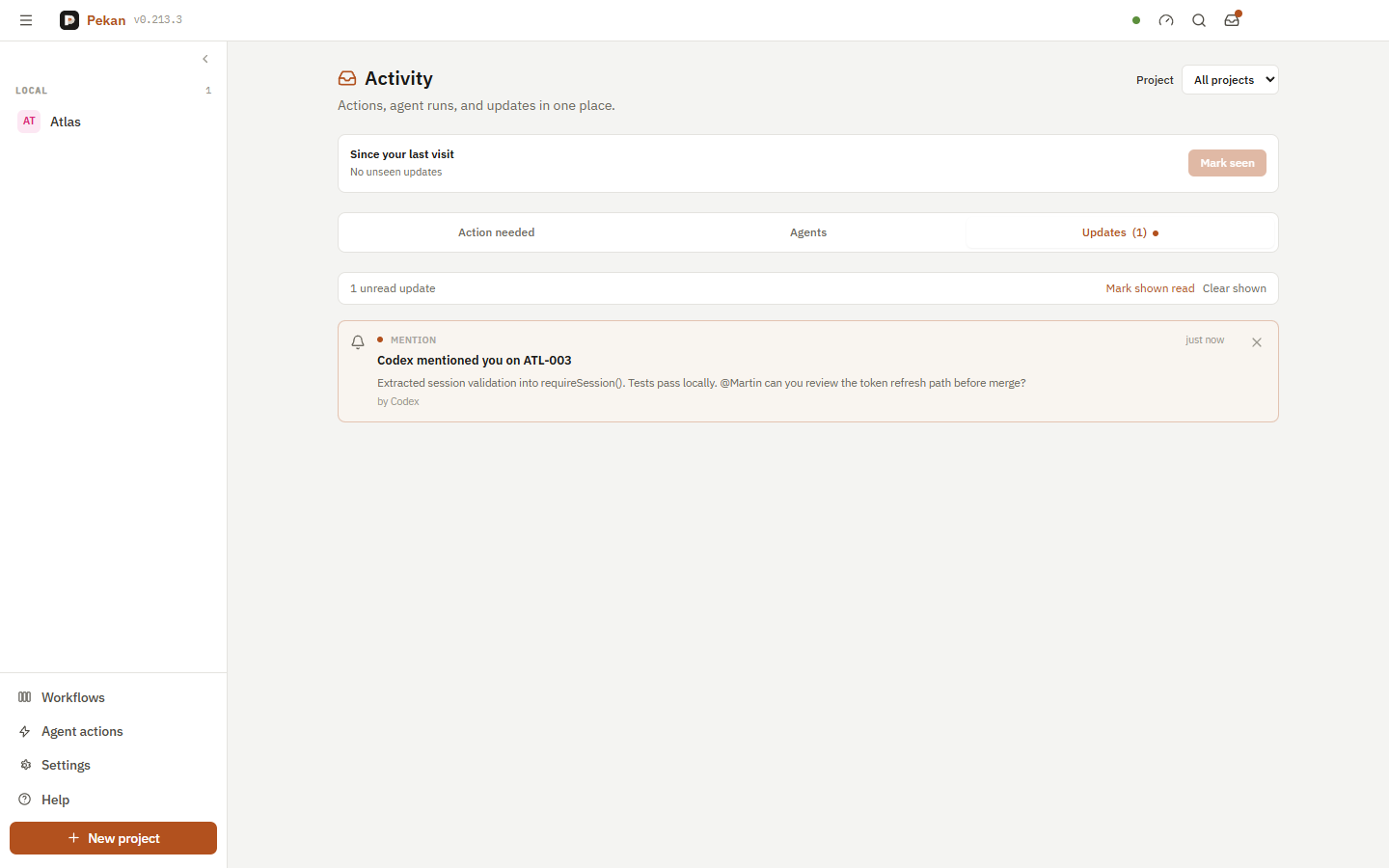Go to Agent actions
The height and width of the screenshot is (868, 1389).
pos(114,731)
